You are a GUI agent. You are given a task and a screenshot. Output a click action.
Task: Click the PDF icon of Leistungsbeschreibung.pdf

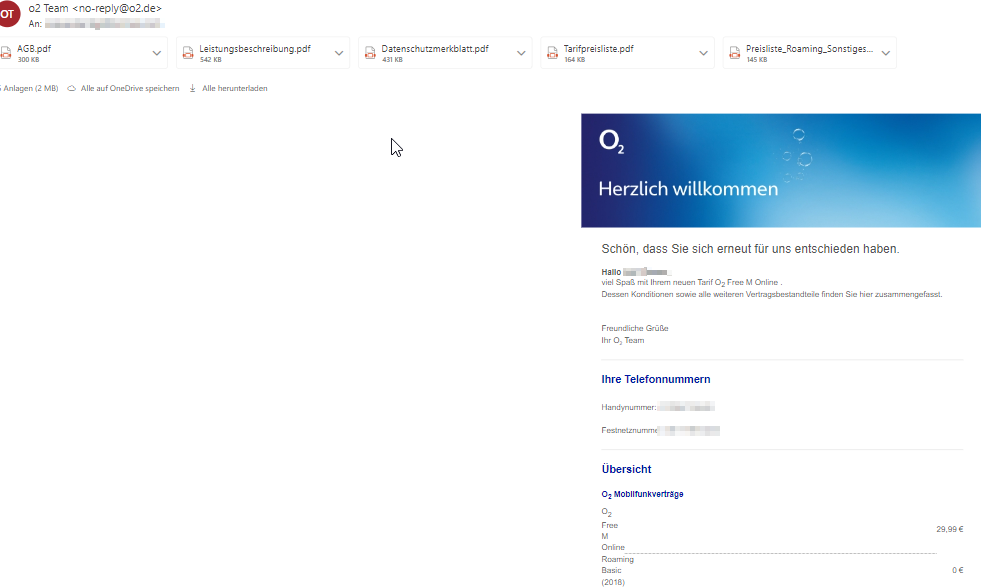click(x=188, y=53)
